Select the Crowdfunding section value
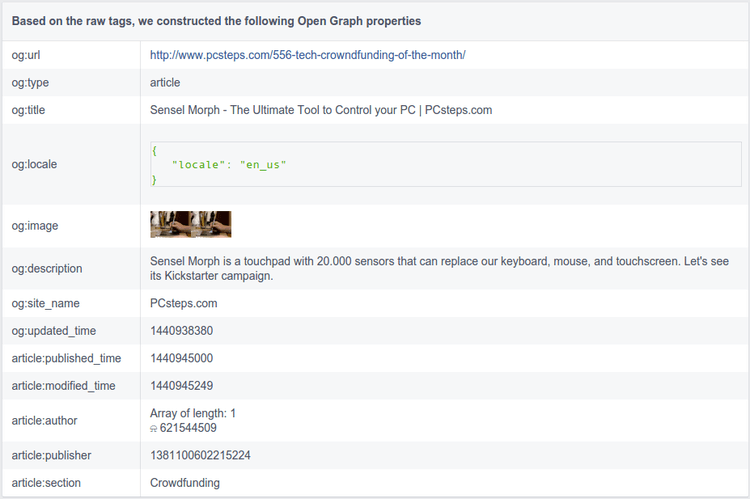750x499 pixels. coord(185,483)
